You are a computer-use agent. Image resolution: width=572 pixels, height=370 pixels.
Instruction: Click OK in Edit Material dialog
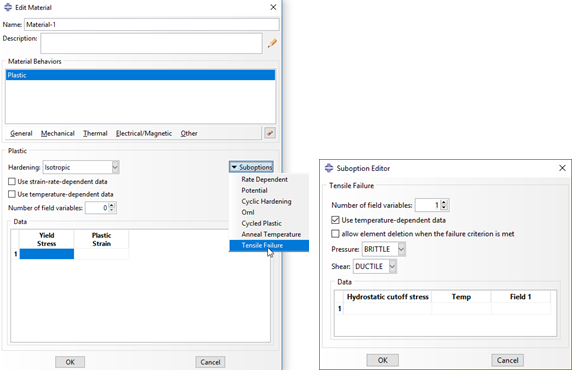click(x=70, y=362)
